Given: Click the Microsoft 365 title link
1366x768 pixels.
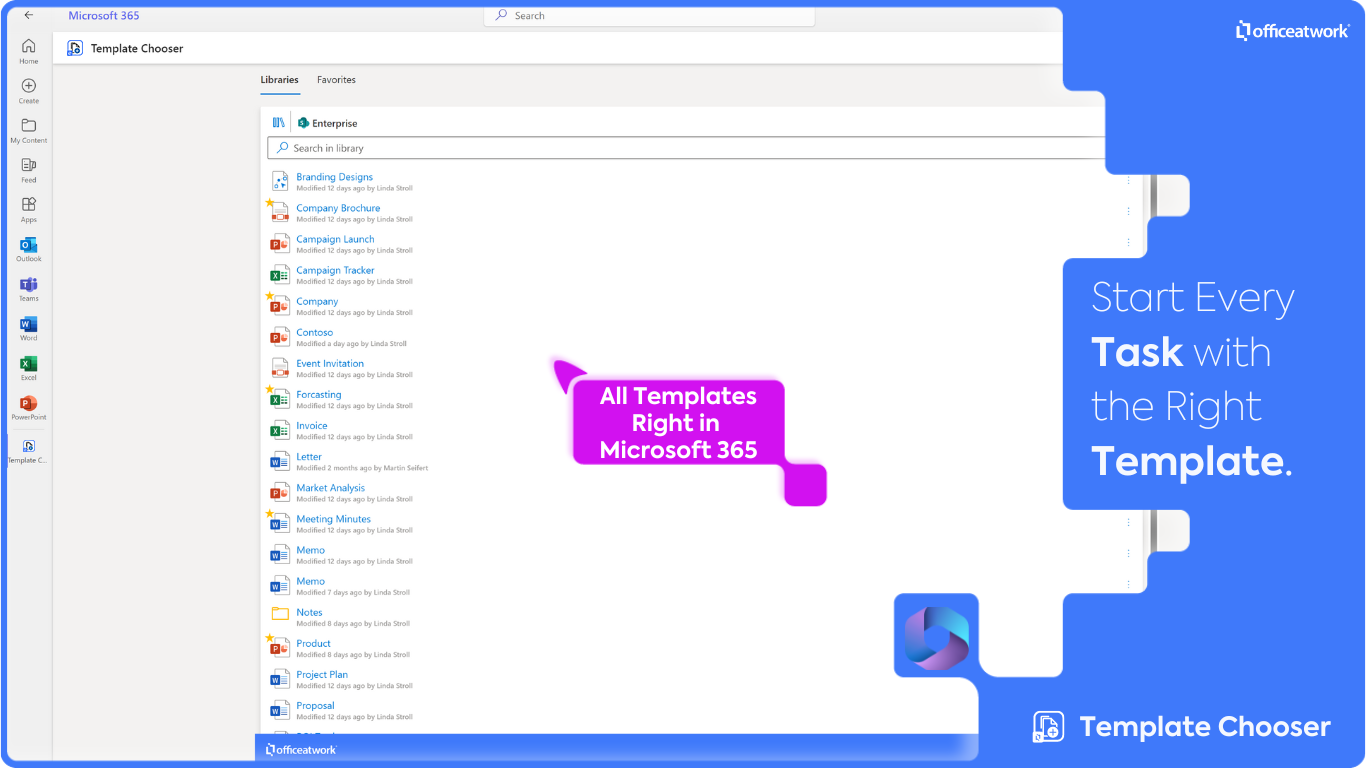Looking at the screenshot, I should point(104,15).
